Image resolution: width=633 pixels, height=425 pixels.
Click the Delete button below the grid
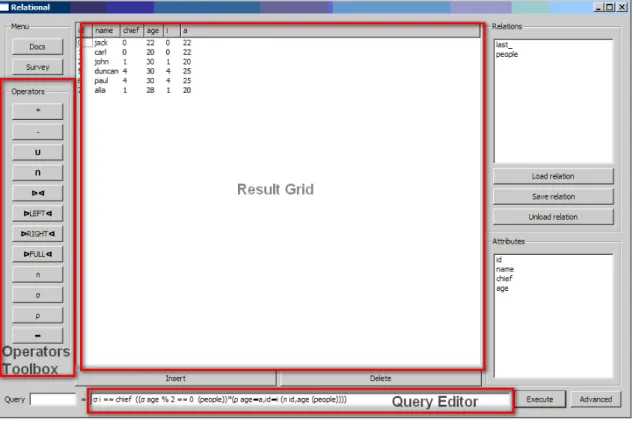tap(380, 379)
